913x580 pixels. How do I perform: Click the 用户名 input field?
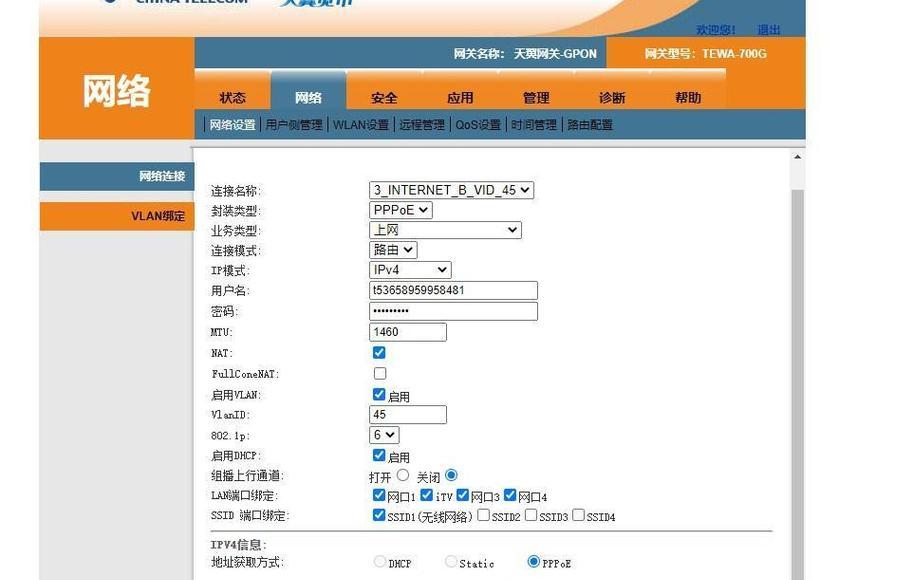(453, 290)
